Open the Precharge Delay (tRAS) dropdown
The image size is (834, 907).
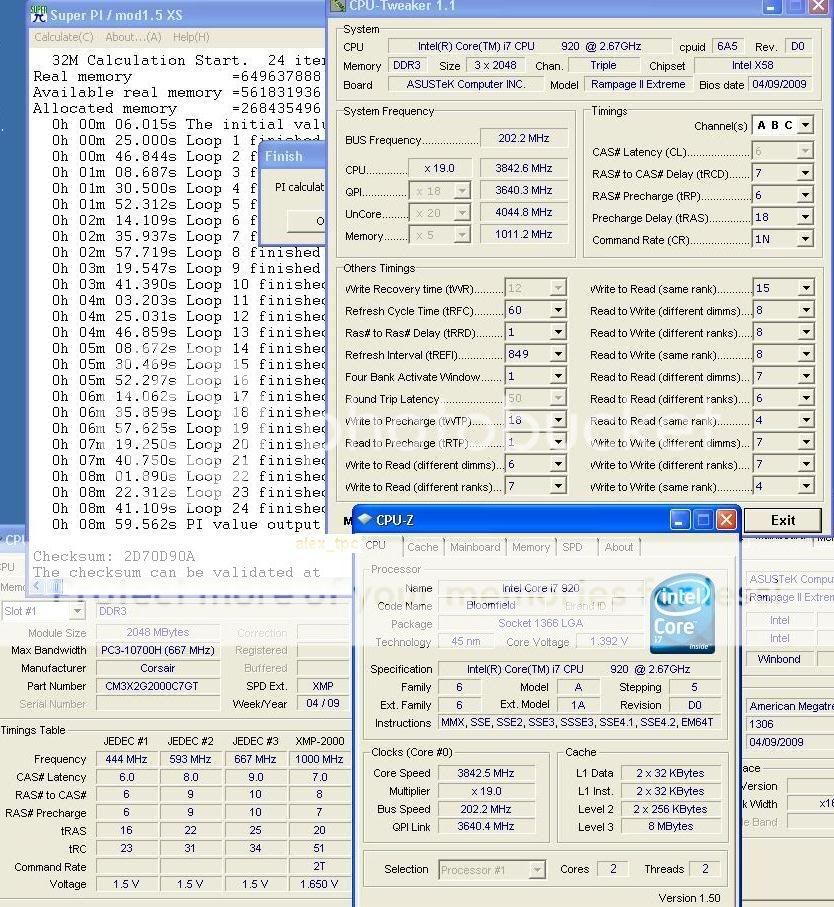click(805, 217)
